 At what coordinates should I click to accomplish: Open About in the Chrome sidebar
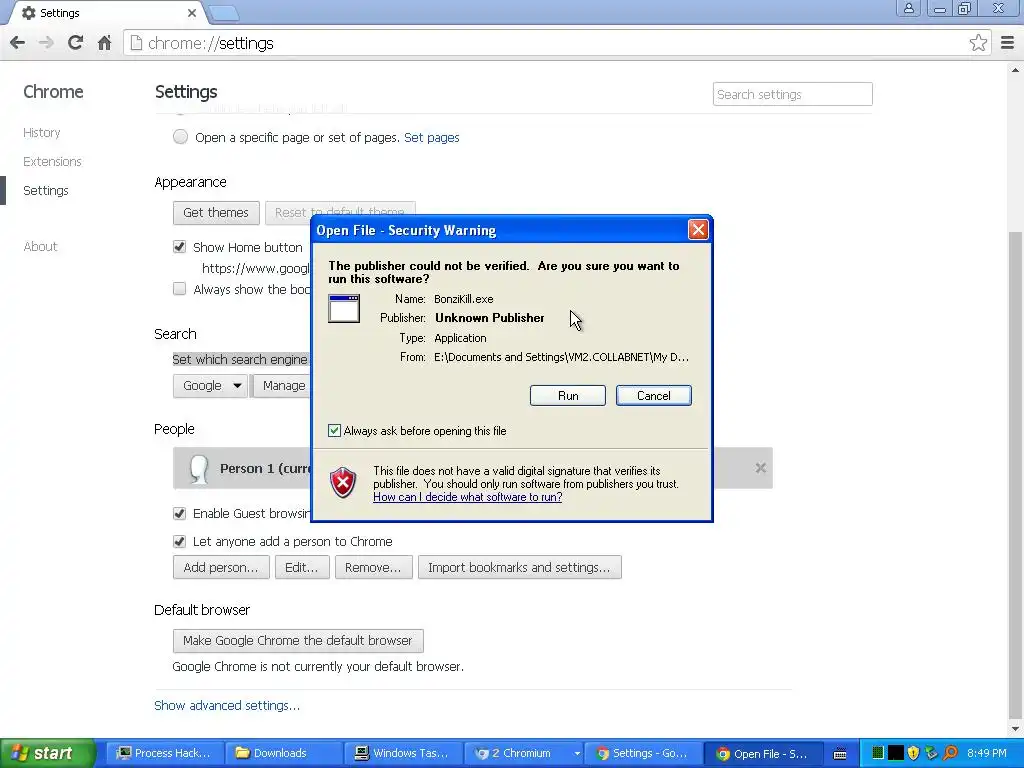(40, 246)
